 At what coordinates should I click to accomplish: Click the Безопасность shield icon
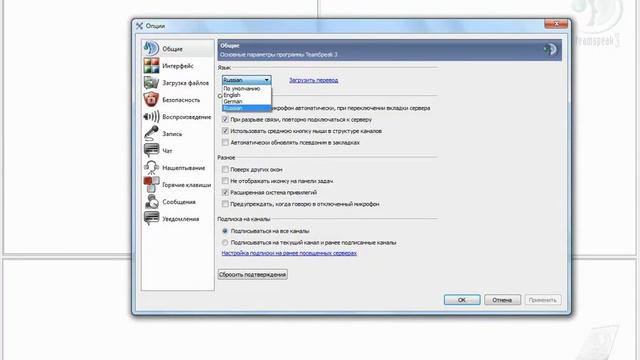pyautogui.click(x=151, y=100)
